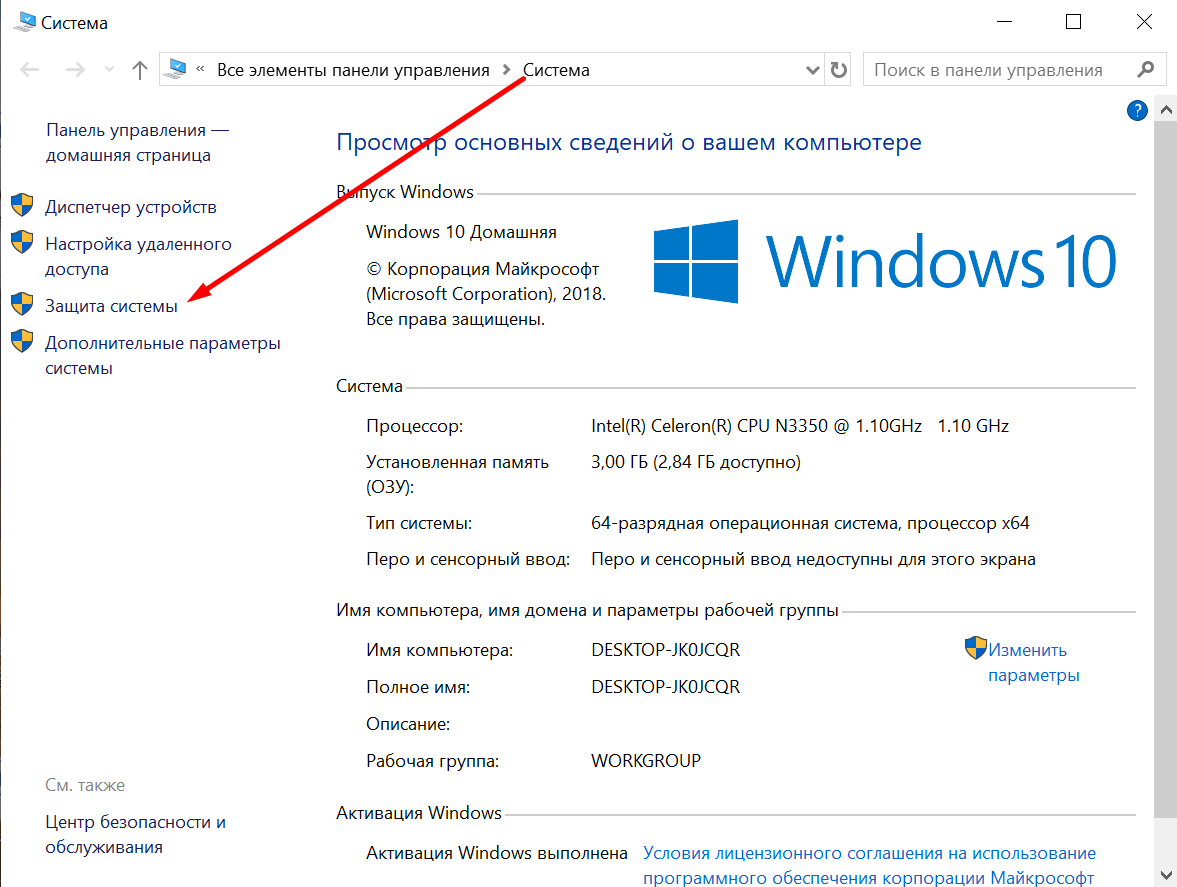Select the processor value Intel(R) Celeron(R) N3350
The width and height of the screenshot is (1177, 887).
(800, 426)
